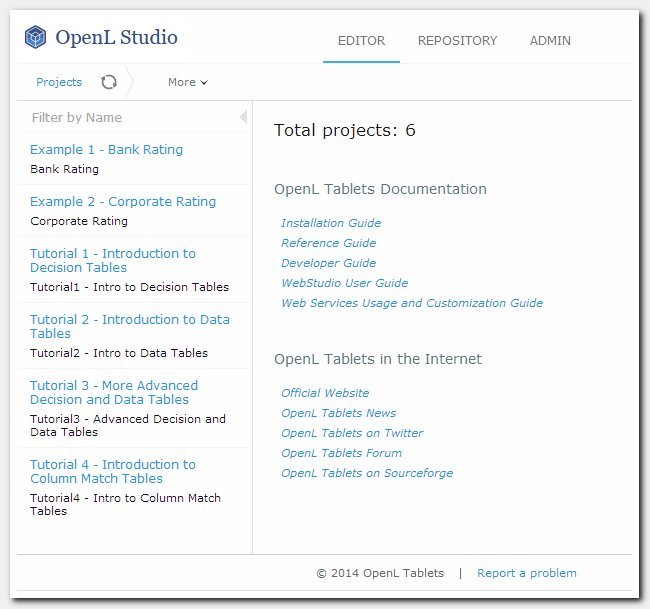The image size is (650, 609).
Task: Click the OpenL Tablets in the Internet heading
Action: 378,359
